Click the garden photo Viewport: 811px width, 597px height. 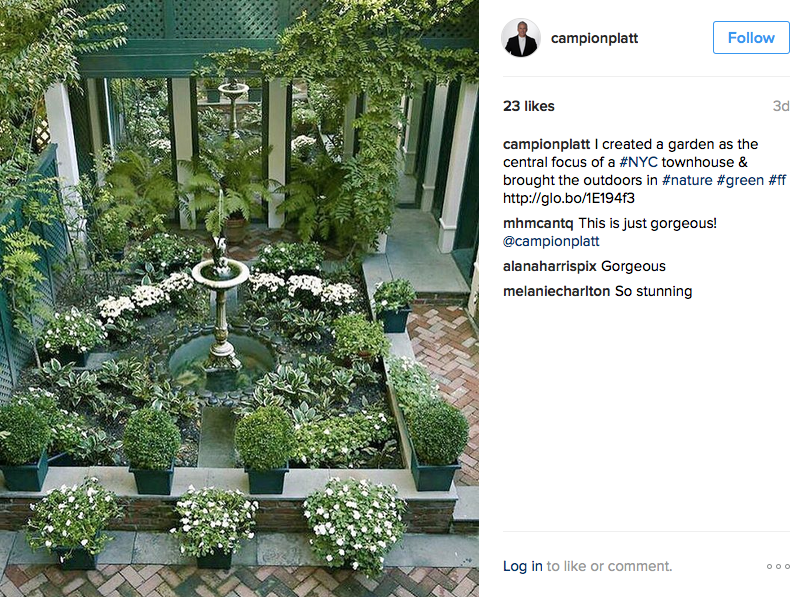pyautogui.click(x=239, y=298)
